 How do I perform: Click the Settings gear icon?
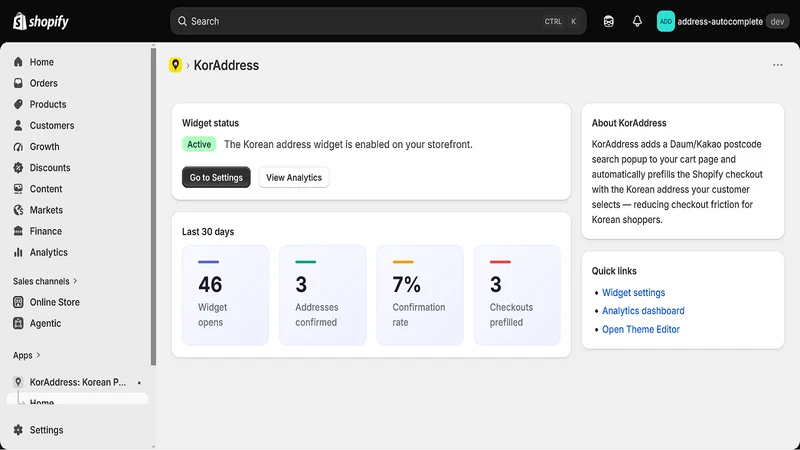18,430
